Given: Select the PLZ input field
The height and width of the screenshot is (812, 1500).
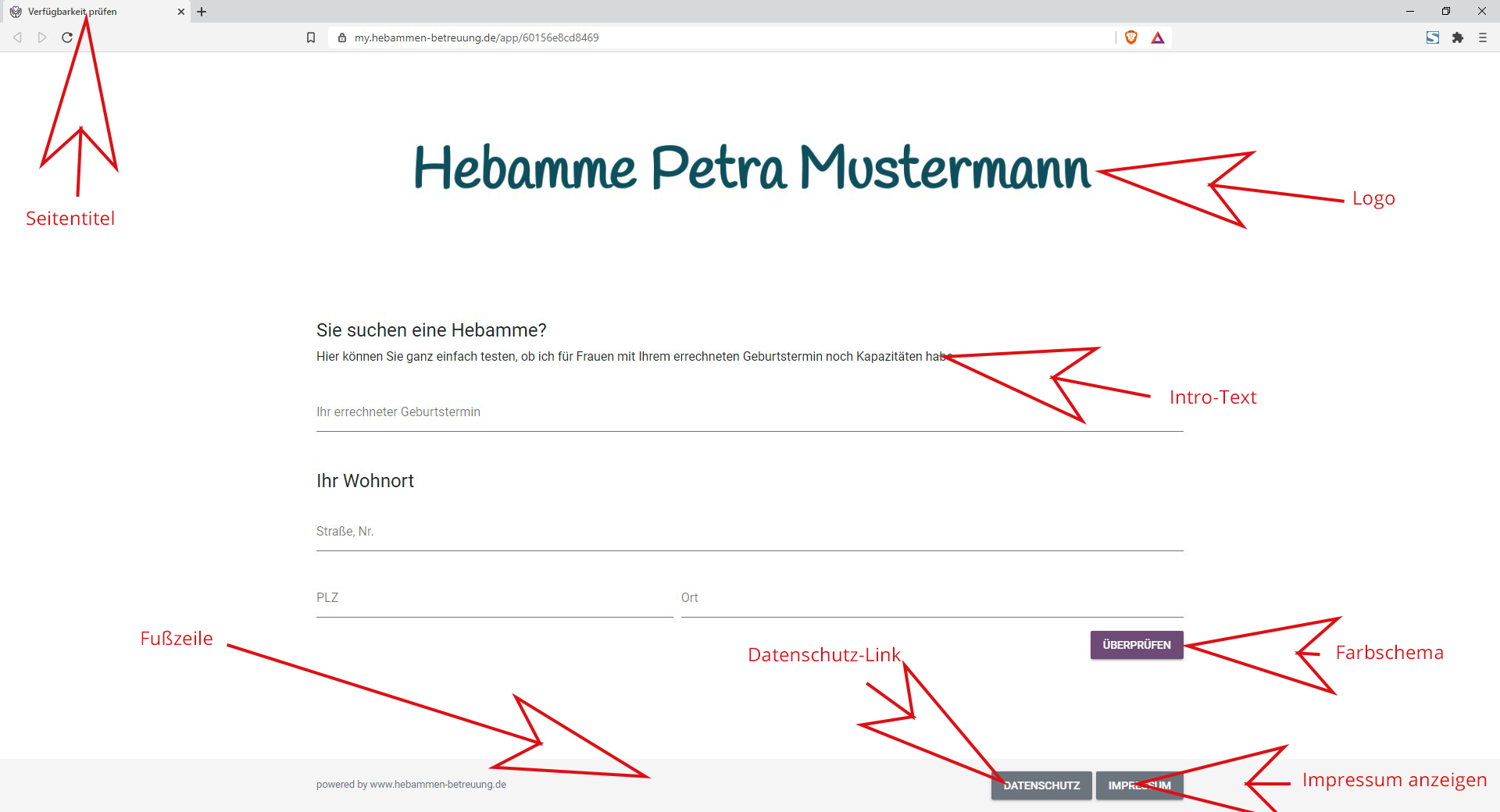Looking at the screenshot, I should coord(494,599).
